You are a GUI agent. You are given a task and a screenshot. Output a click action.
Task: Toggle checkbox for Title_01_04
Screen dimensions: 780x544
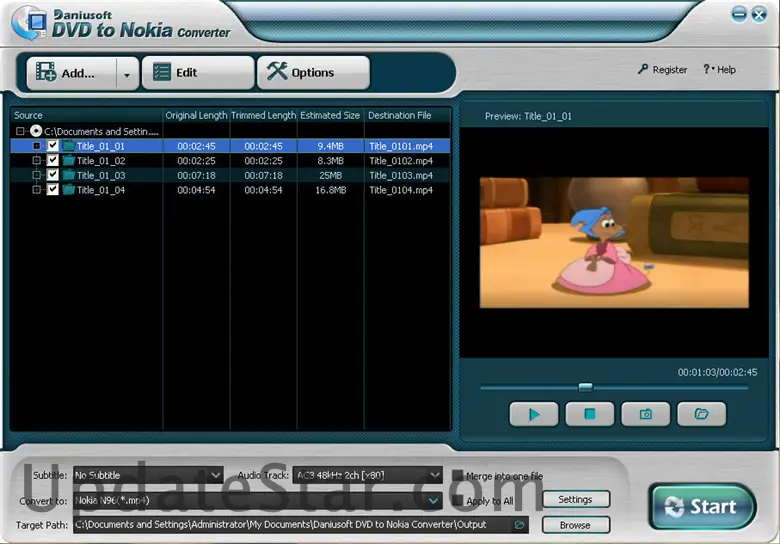pyautogui.click(x=53, y=189)
